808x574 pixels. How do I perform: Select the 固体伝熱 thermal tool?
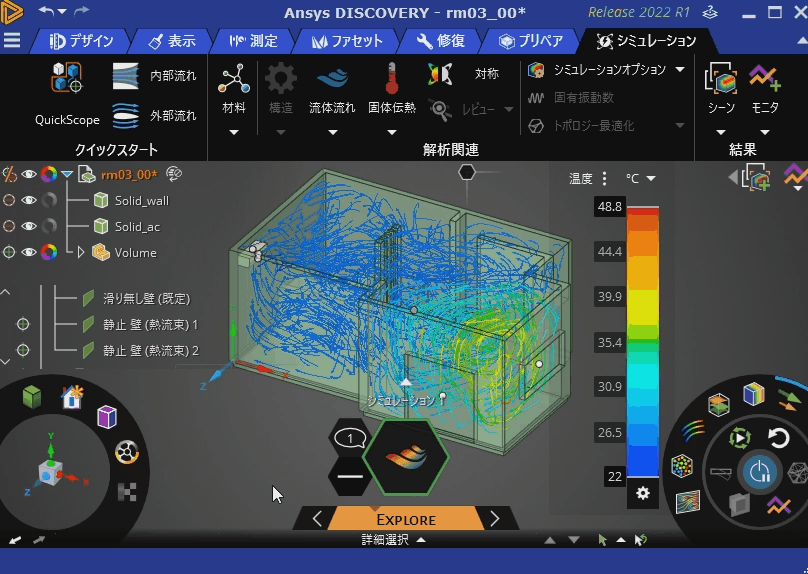[x=392, y=88]
